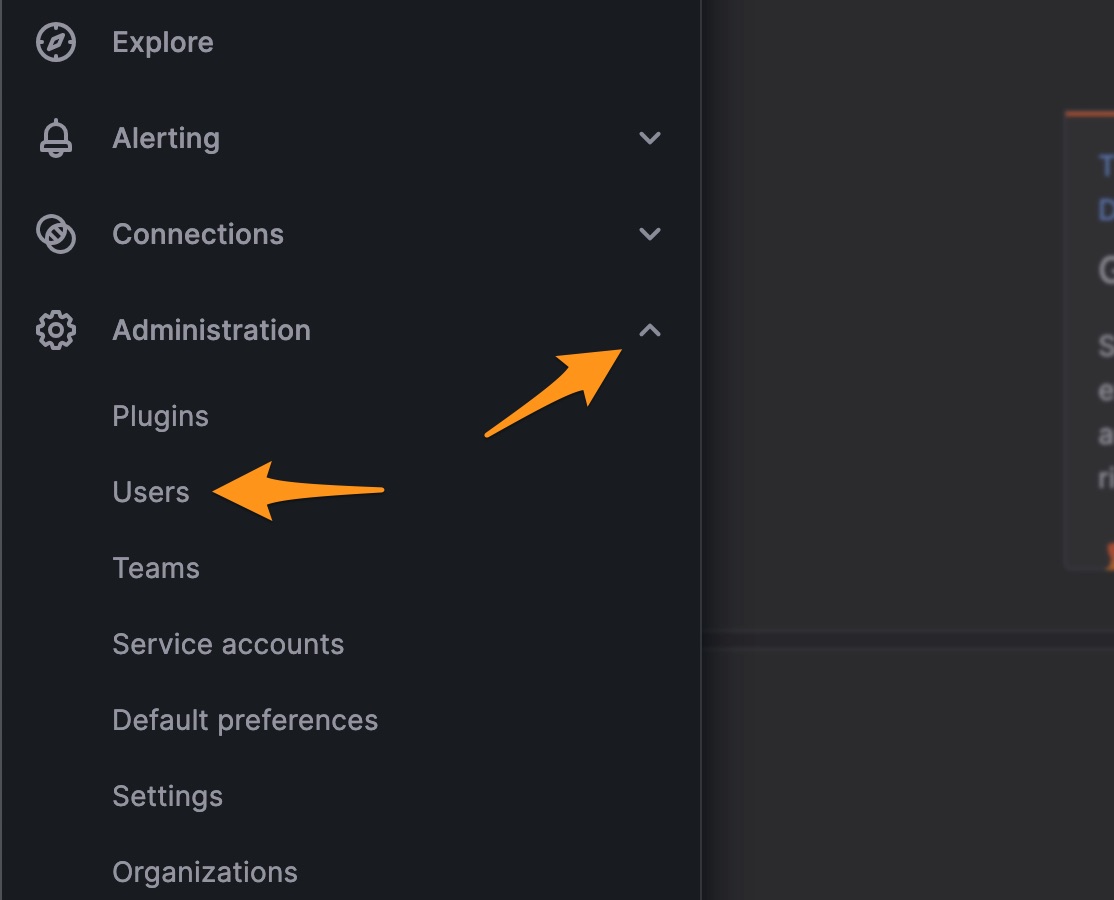Image resolution: width=1114 pixels, height=900 pixels.
Task: Open the Connections section label
Action: click(x=198, y=234)
